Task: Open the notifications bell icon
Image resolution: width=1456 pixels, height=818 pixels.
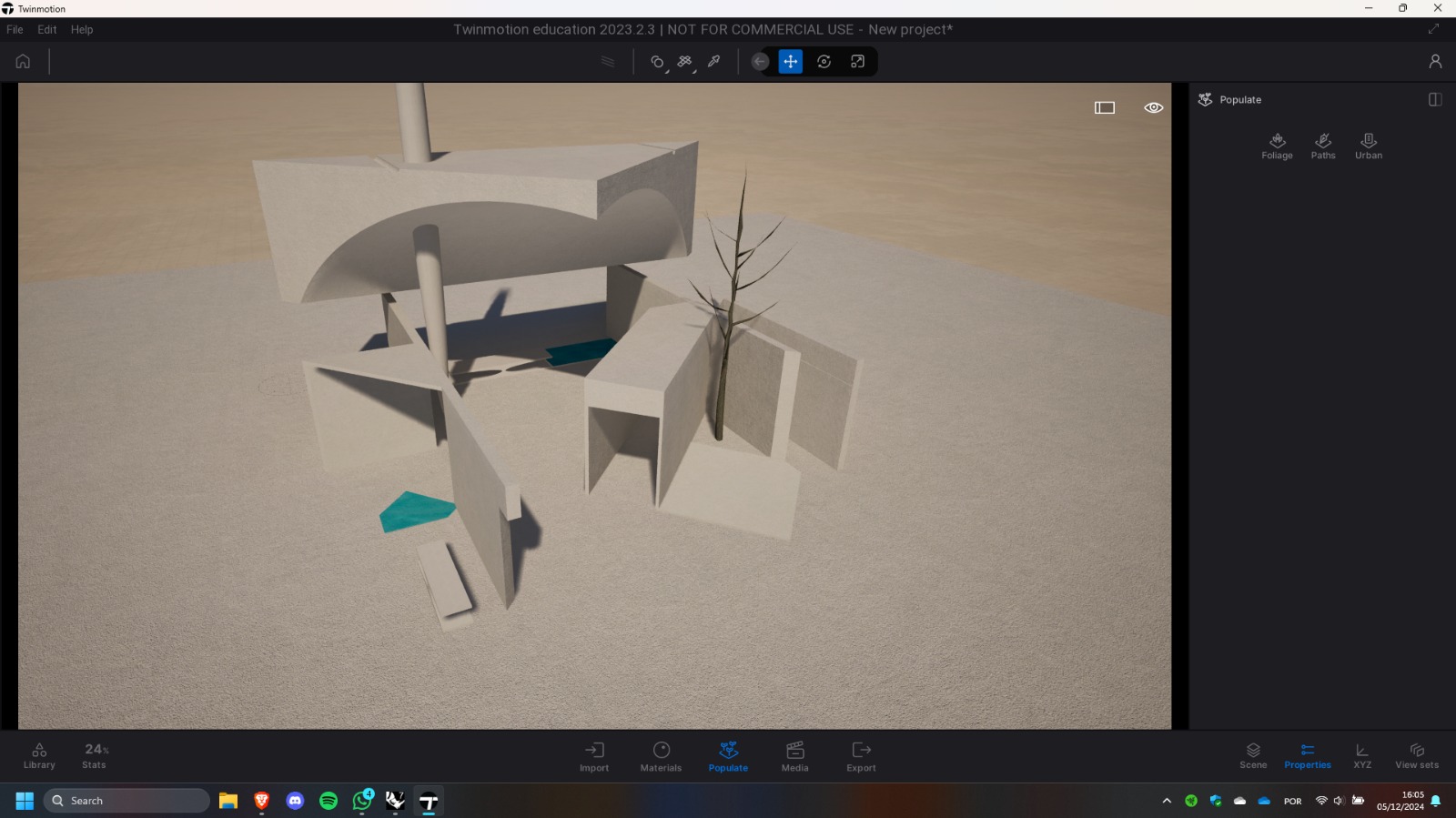Action: (x=1436, y=801)
